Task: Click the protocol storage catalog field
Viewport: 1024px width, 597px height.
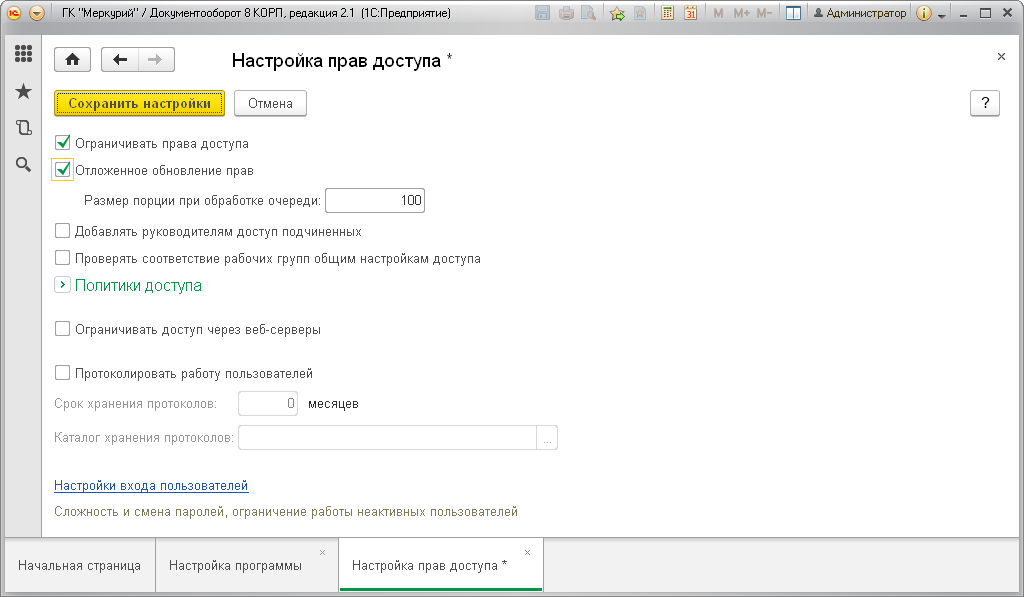Action: point(387,438)
